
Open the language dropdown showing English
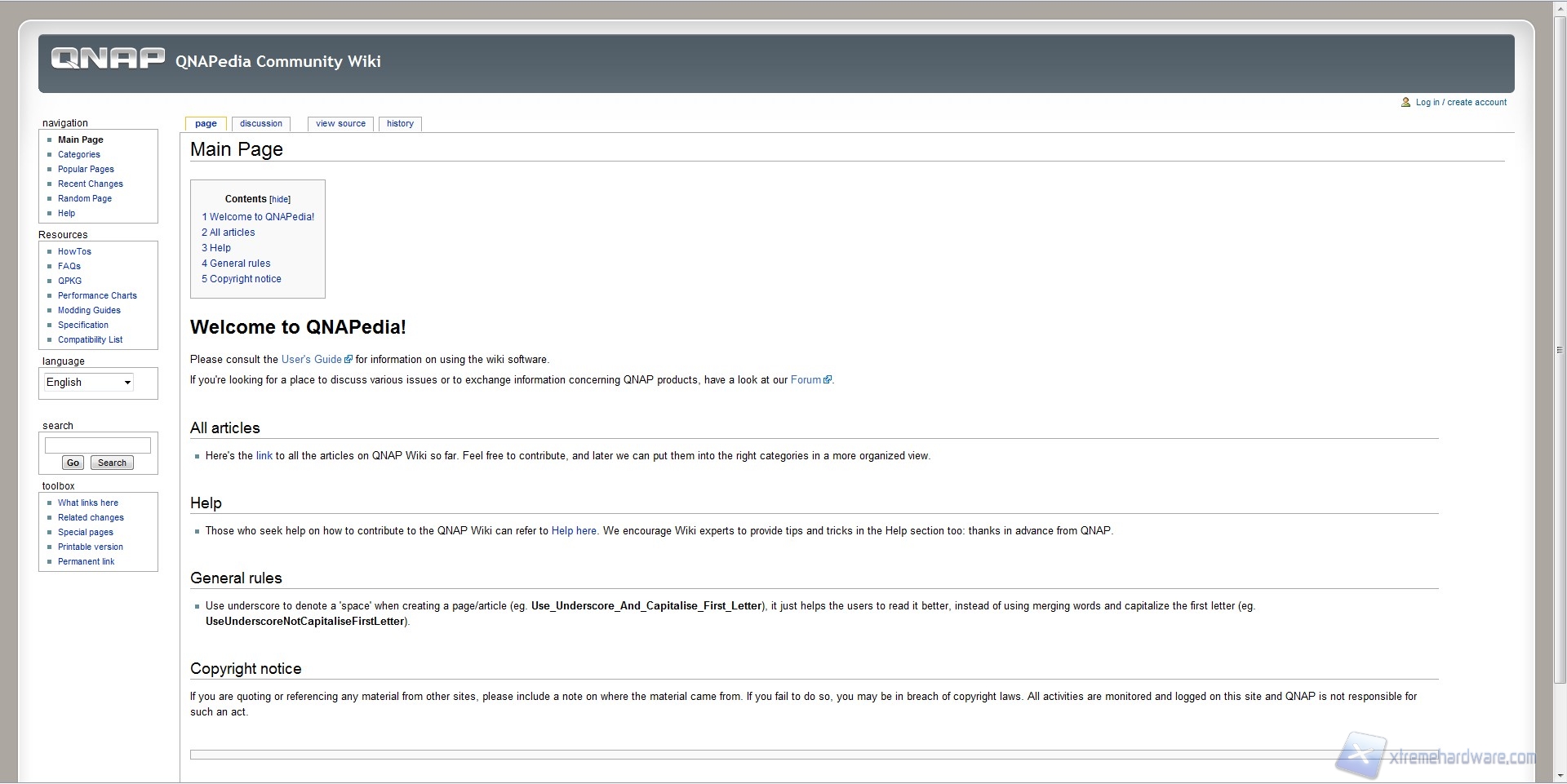(x=88, y=383)
